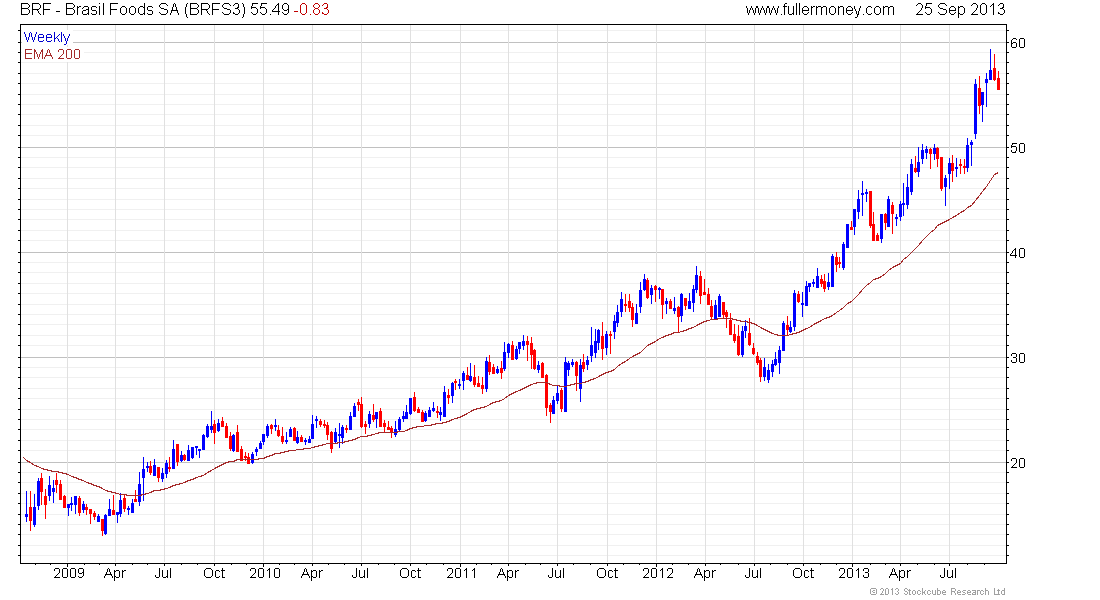Click the chart date 25 Sep 2013
The height and width of the screenshot is (600, 1100).
(x=960, y=10)
